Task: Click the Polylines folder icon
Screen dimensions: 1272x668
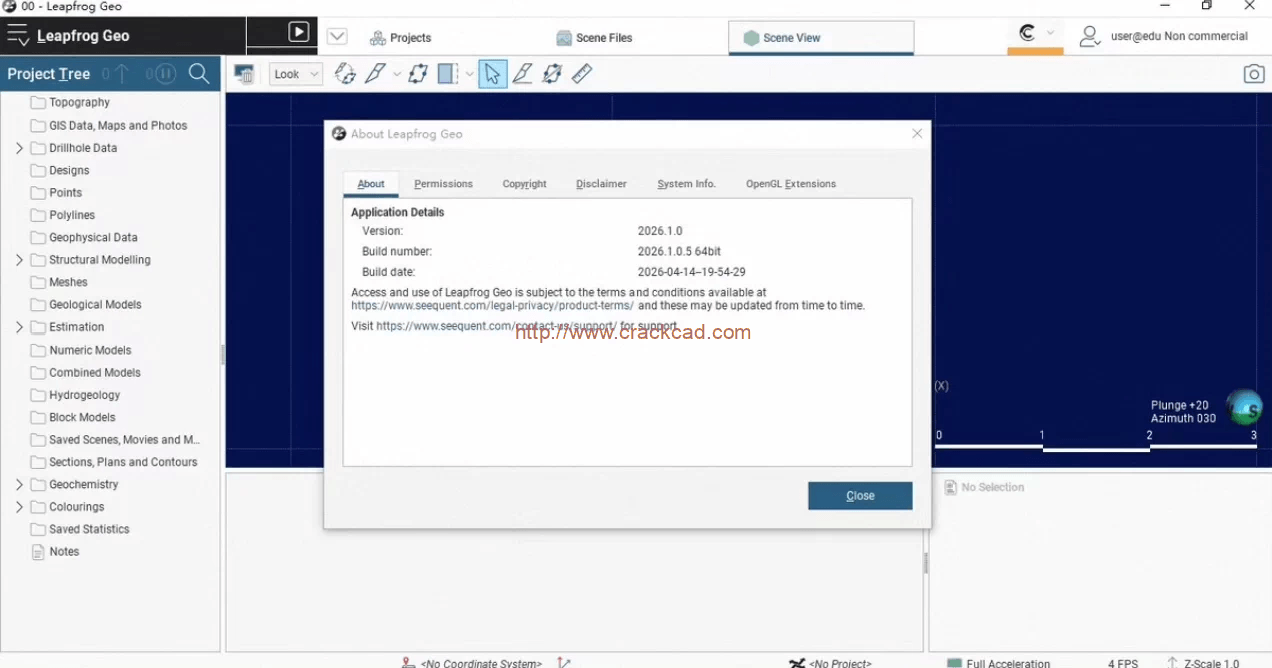Action: pos(38,215)
